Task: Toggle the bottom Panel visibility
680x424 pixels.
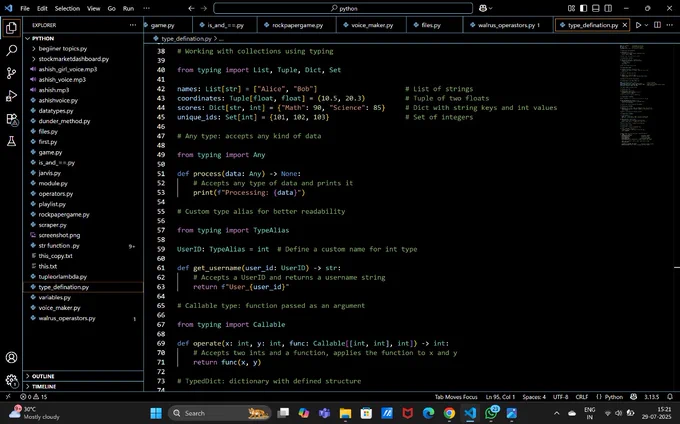Action: 596,8
